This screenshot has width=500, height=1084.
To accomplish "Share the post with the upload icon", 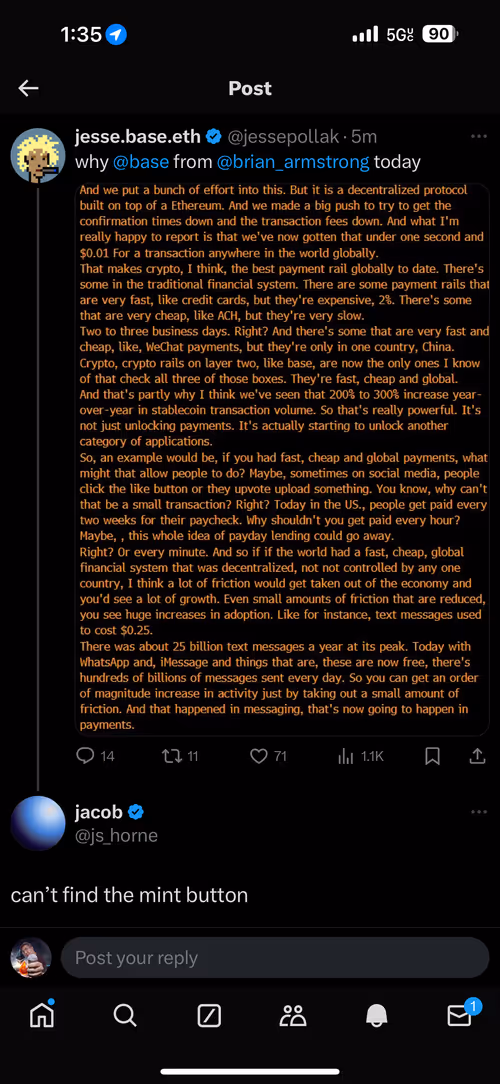I will (x=478, y=756).
